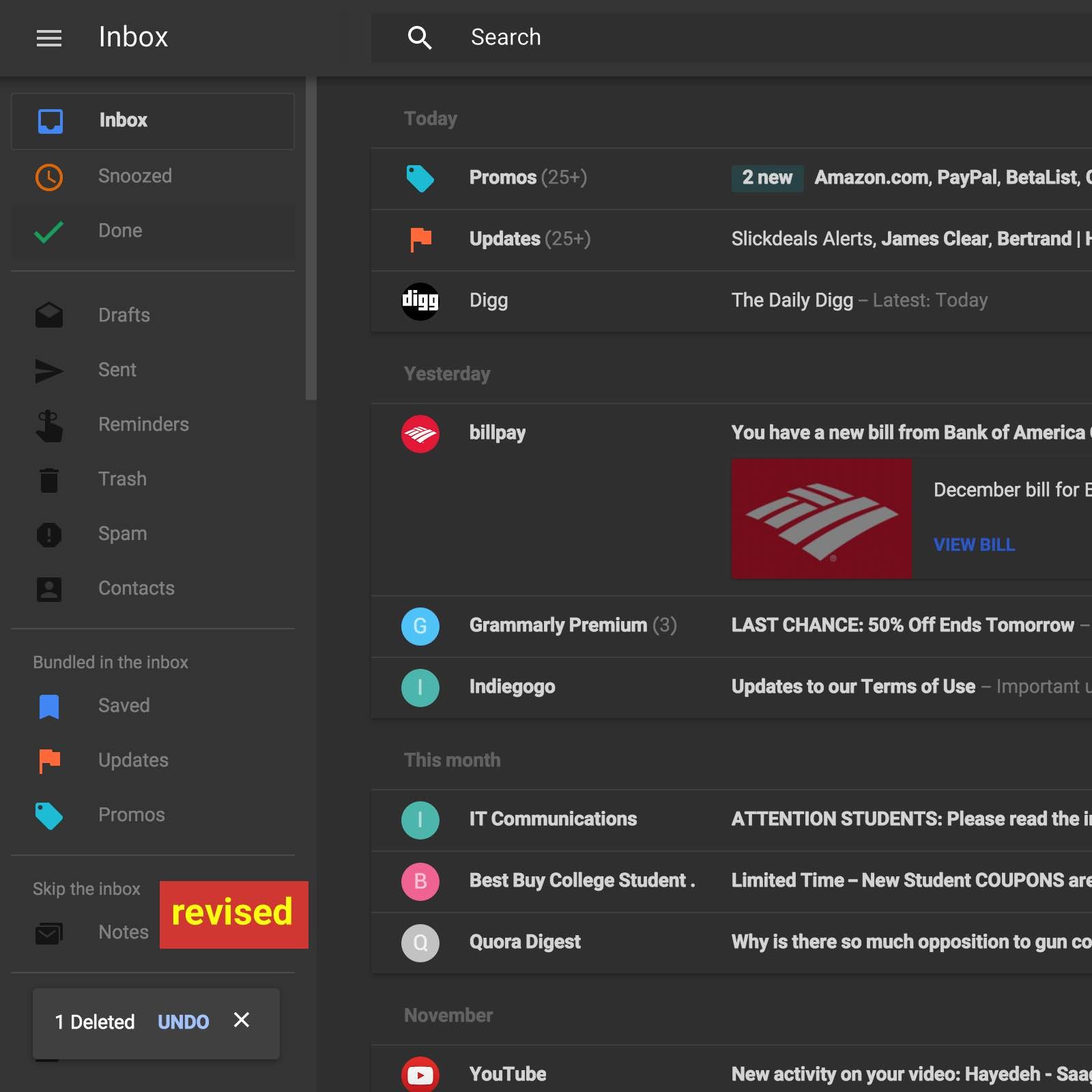Click the Bank of America logo thumbnail

click(822, 519)
